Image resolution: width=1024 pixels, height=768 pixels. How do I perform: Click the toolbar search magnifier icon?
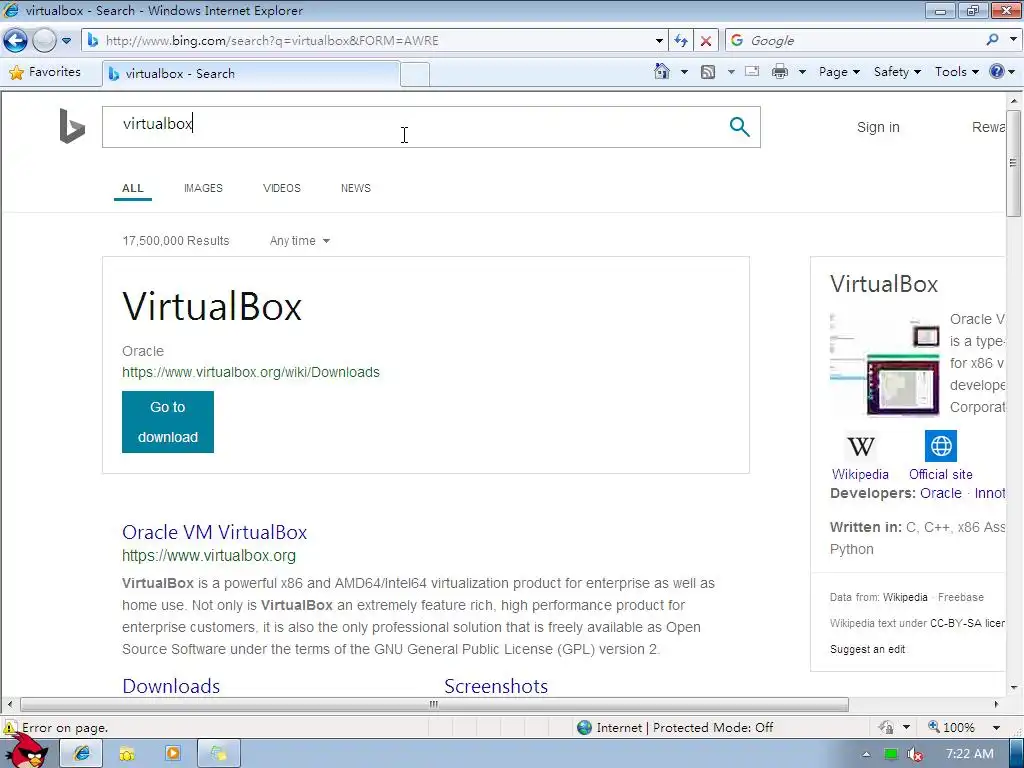(993, 40)
